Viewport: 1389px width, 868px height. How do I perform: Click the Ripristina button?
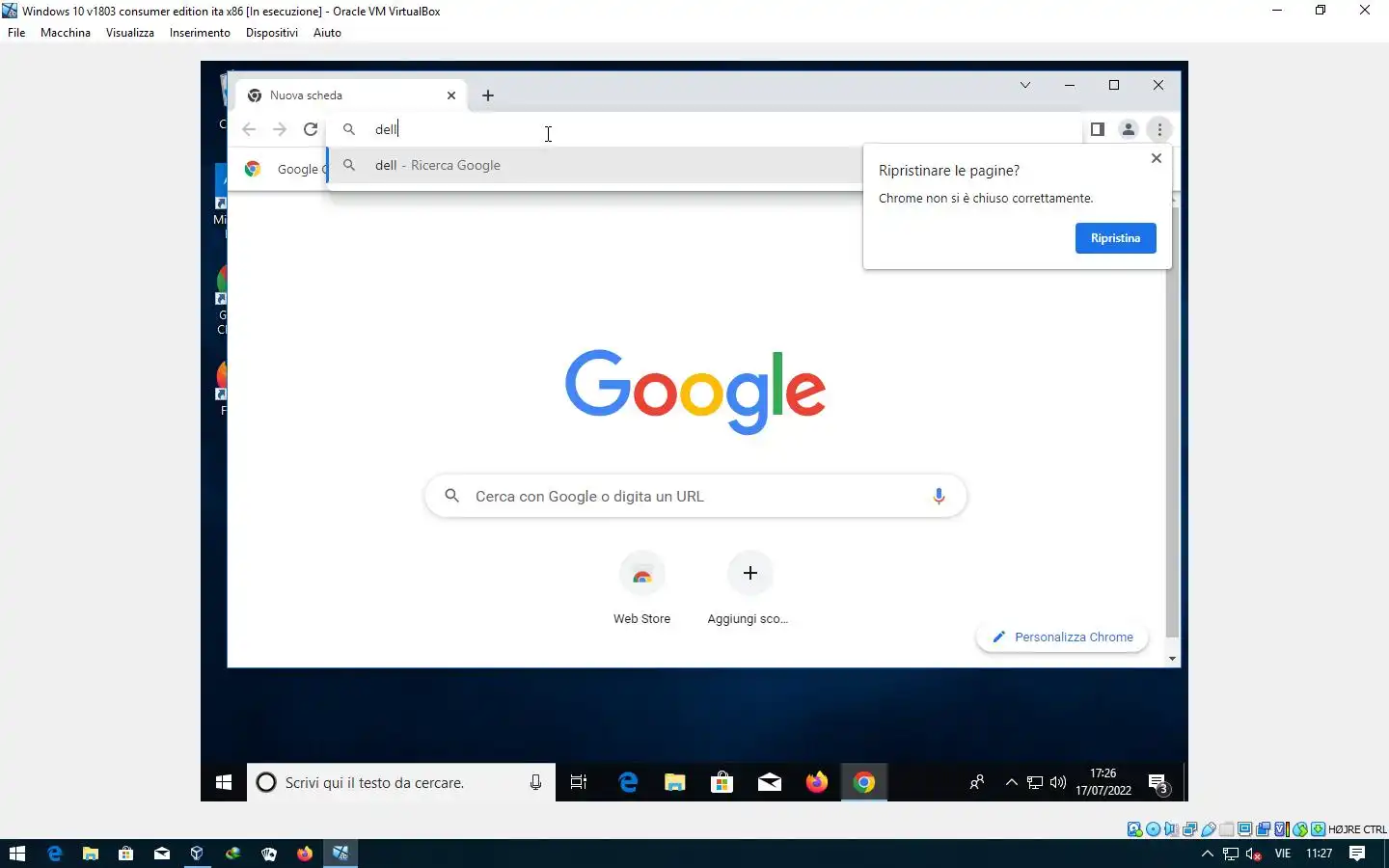pyautogui.click(x=1115, y=238)
